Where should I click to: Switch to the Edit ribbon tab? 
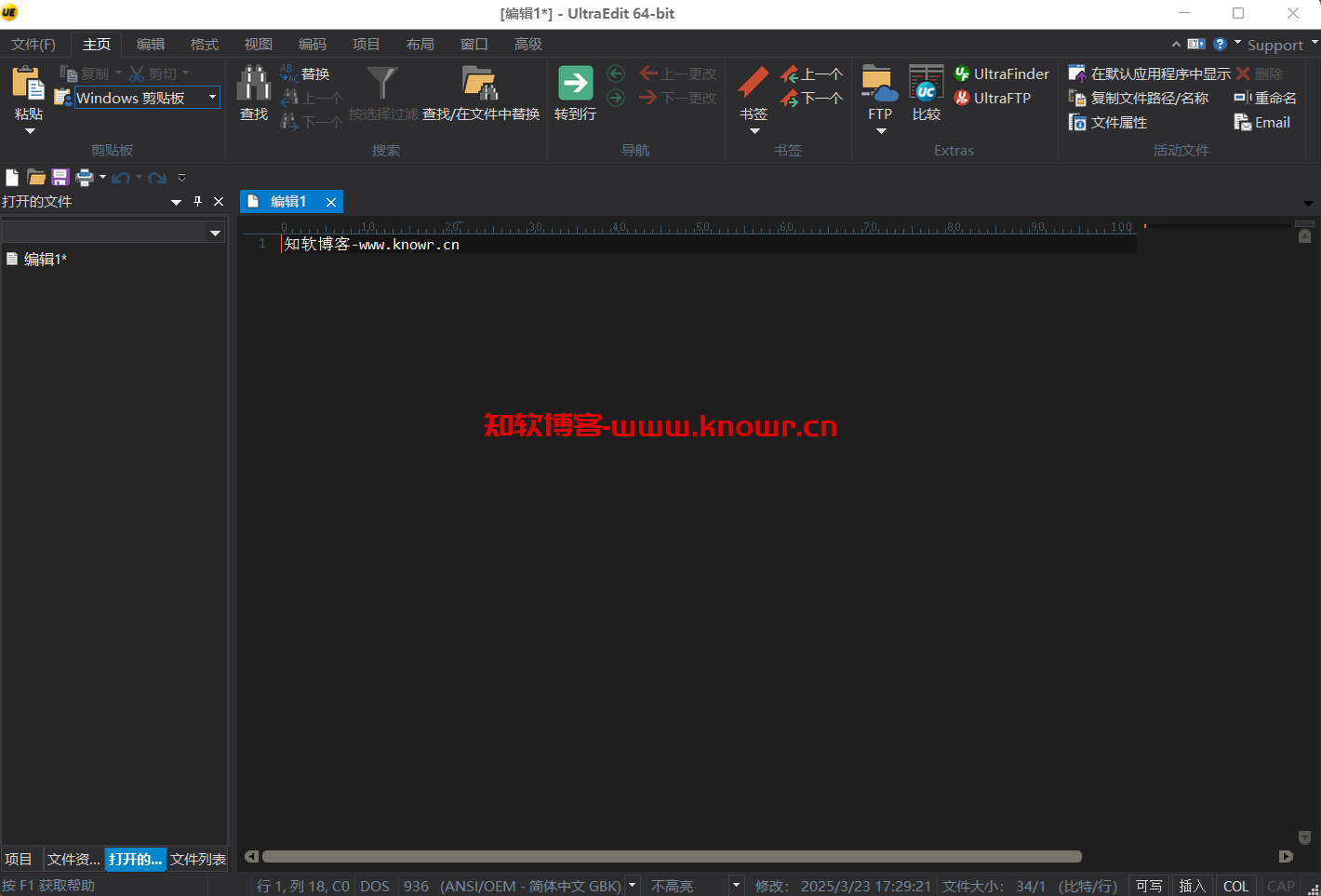tap(151, 44)
